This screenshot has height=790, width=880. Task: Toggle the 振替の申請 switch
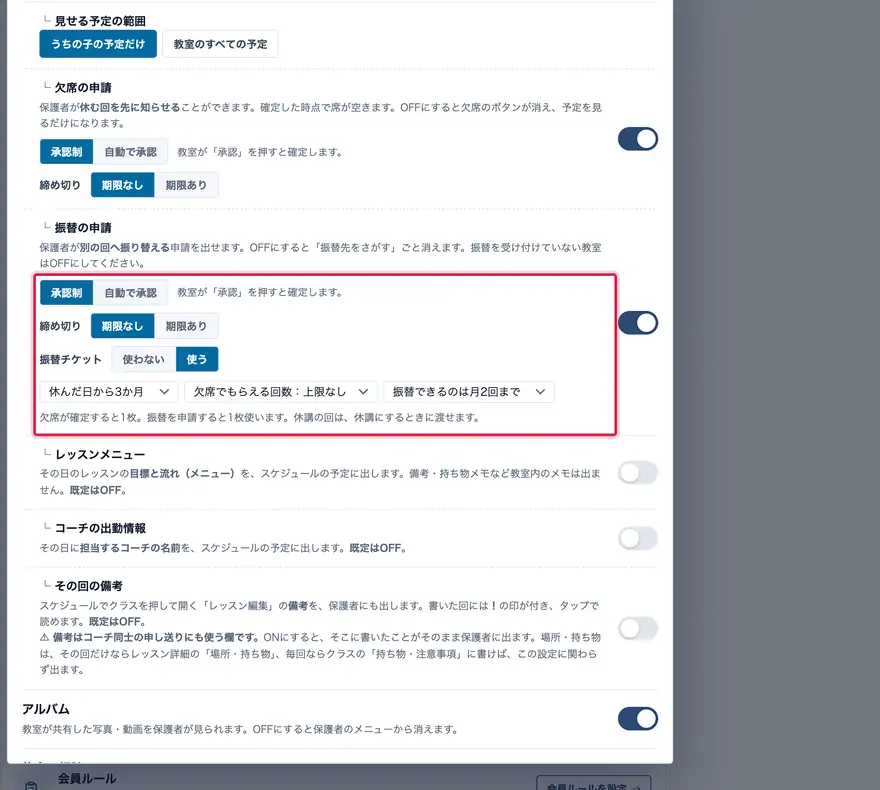click(x=638, y=323)
